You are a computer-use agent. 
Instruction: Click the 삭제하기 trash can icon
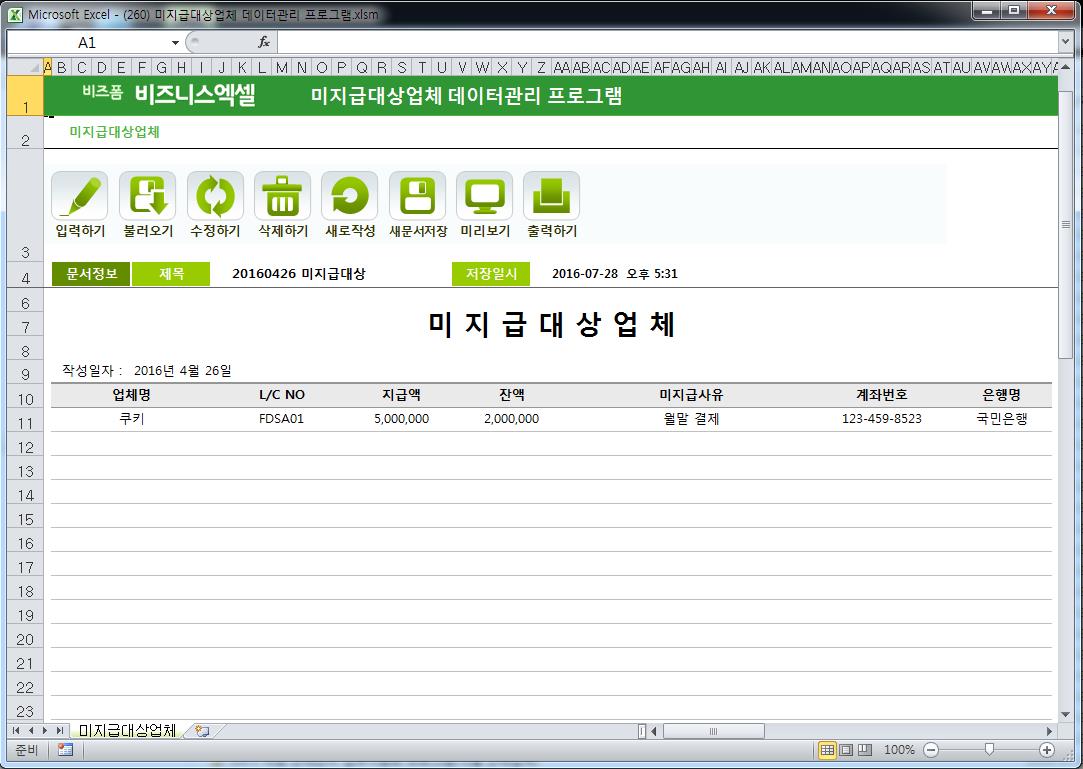click(282, 196)
